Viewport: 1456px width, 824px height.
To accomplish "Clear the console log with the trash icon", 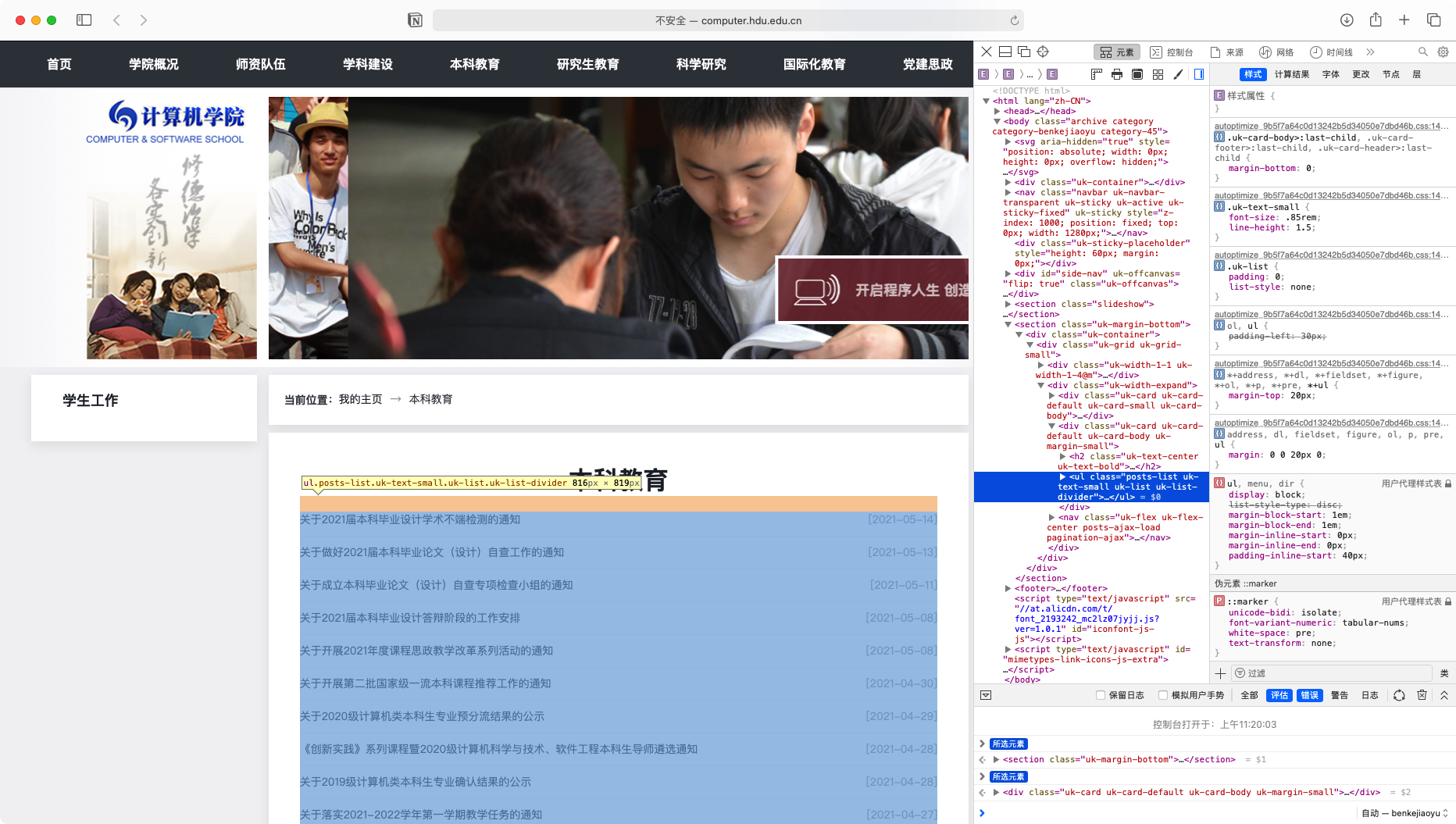I will point(1422,695).
